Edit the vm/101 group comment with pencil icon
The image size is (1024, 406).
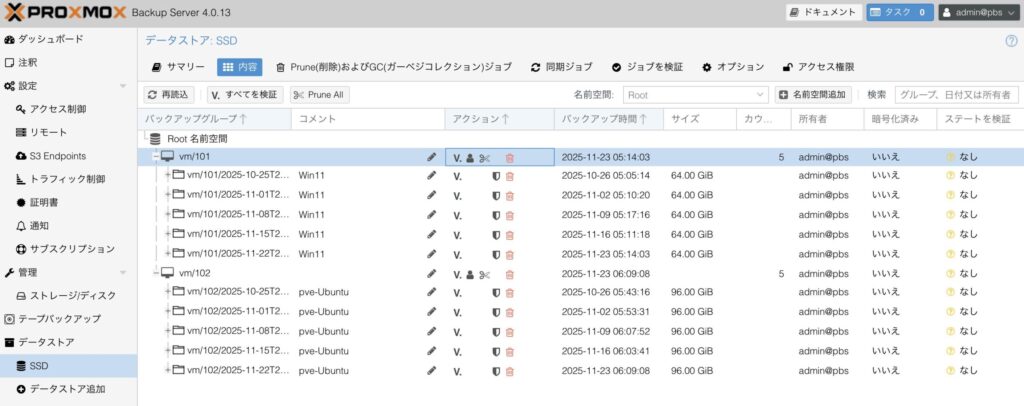(x=431, y=158)
